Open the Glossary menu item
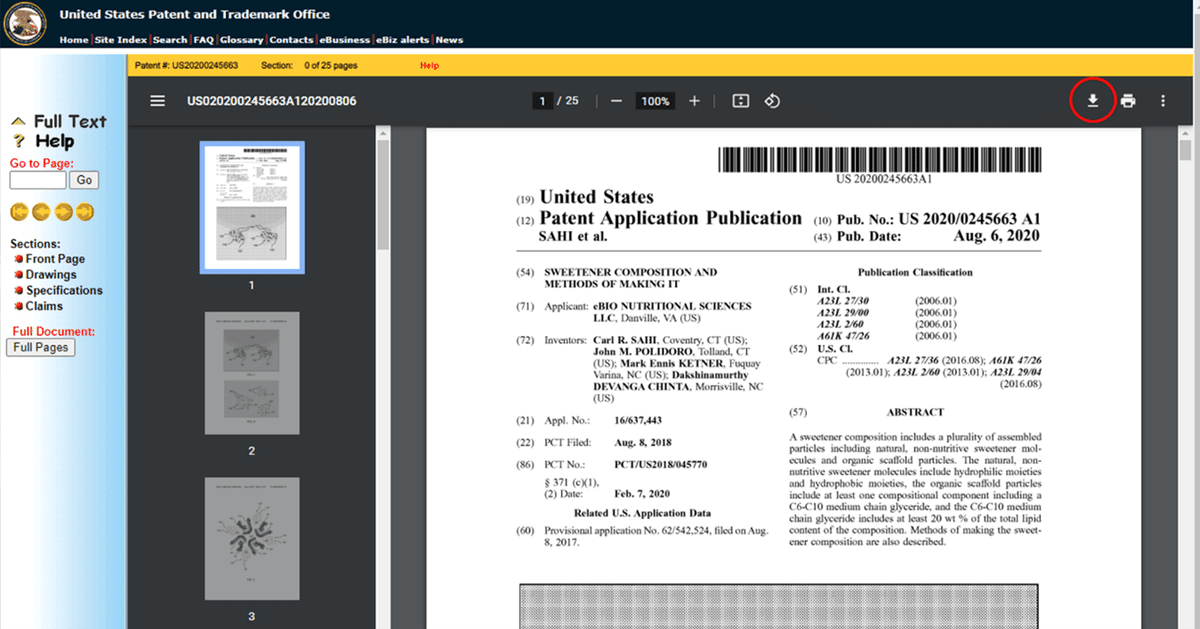Screen dimensions: 1200x629 [x=241, y=40]
